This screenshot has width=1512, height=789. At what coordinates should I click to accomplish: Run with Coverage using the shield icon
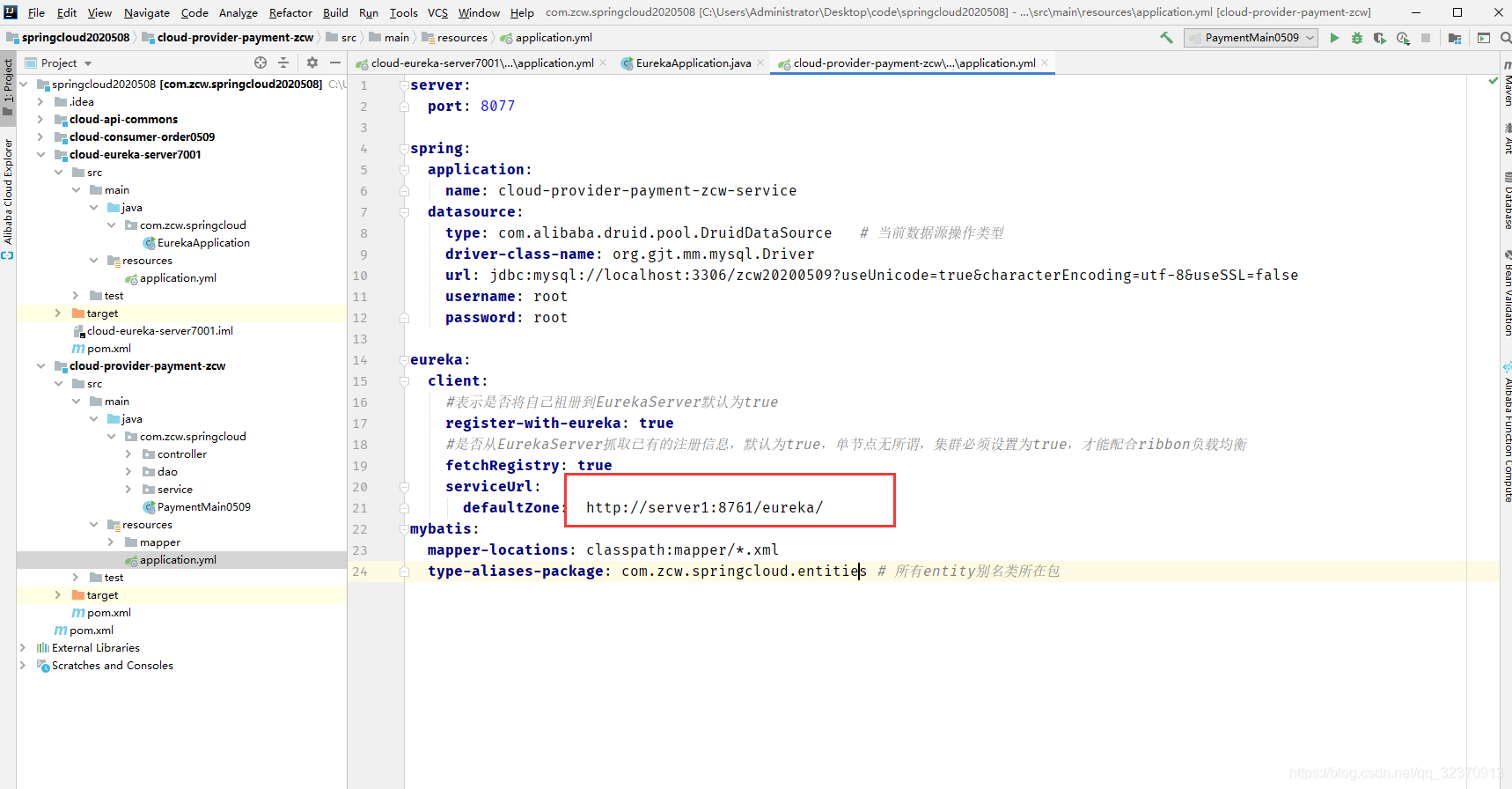1380,38
